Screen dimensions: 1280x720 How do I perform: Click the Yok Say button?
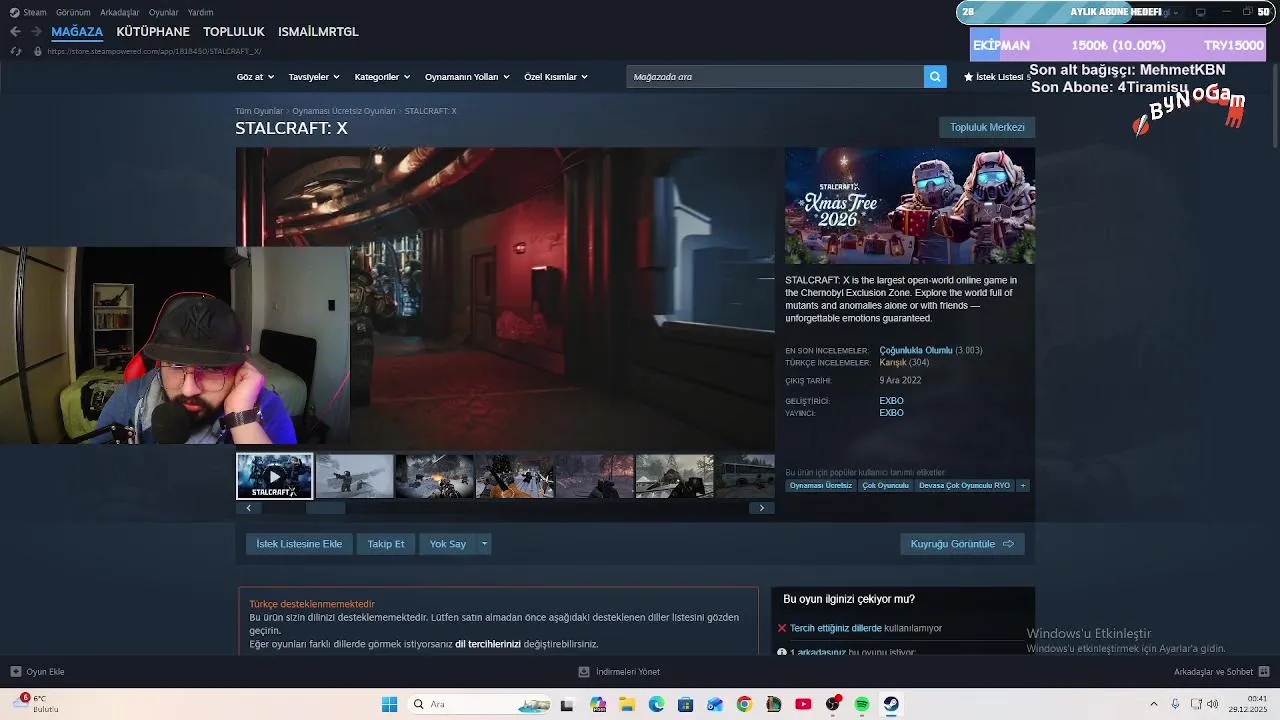click(x=448, y=544)
